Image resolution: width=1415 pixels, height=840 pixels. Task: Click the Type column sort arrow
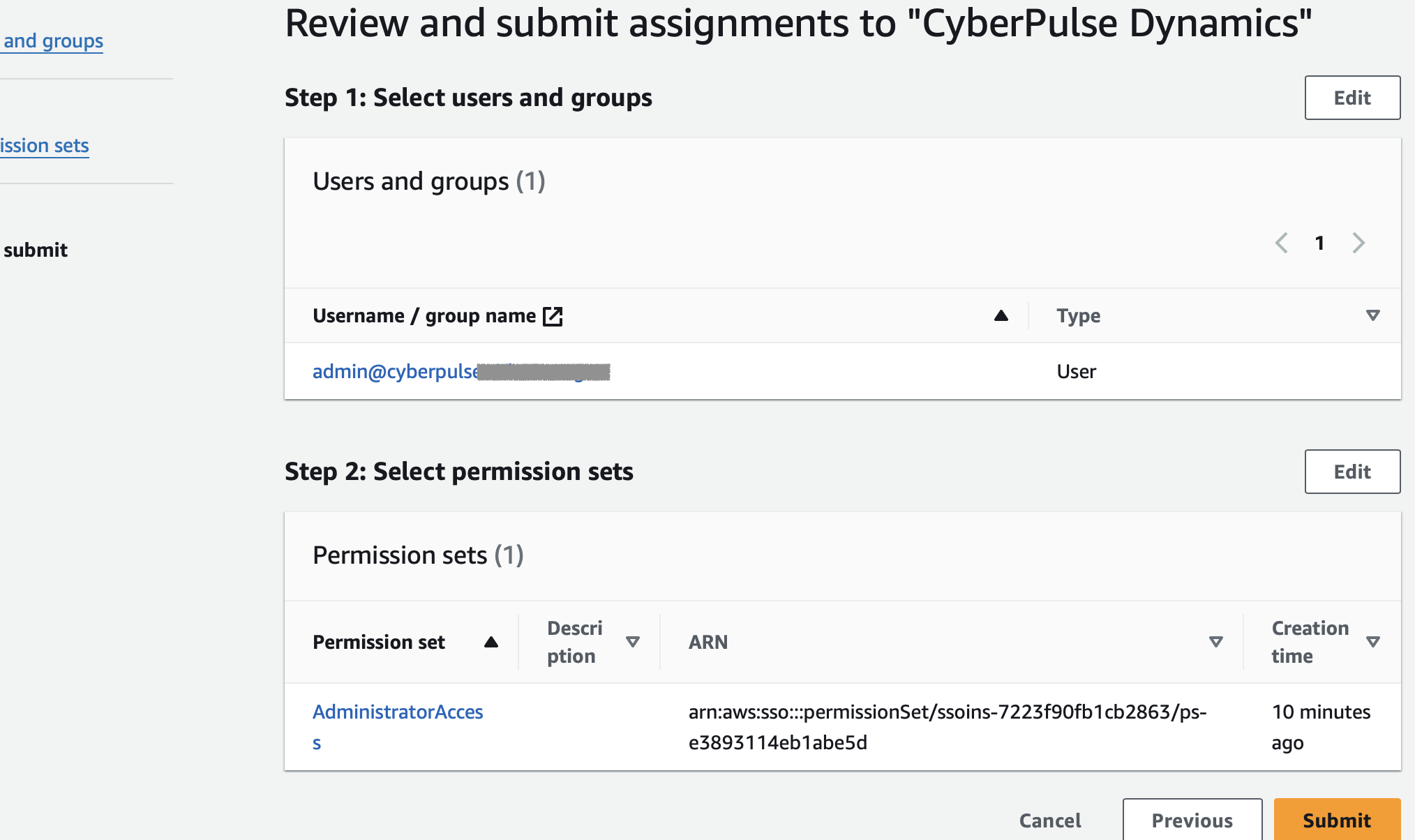point(1372,316)
